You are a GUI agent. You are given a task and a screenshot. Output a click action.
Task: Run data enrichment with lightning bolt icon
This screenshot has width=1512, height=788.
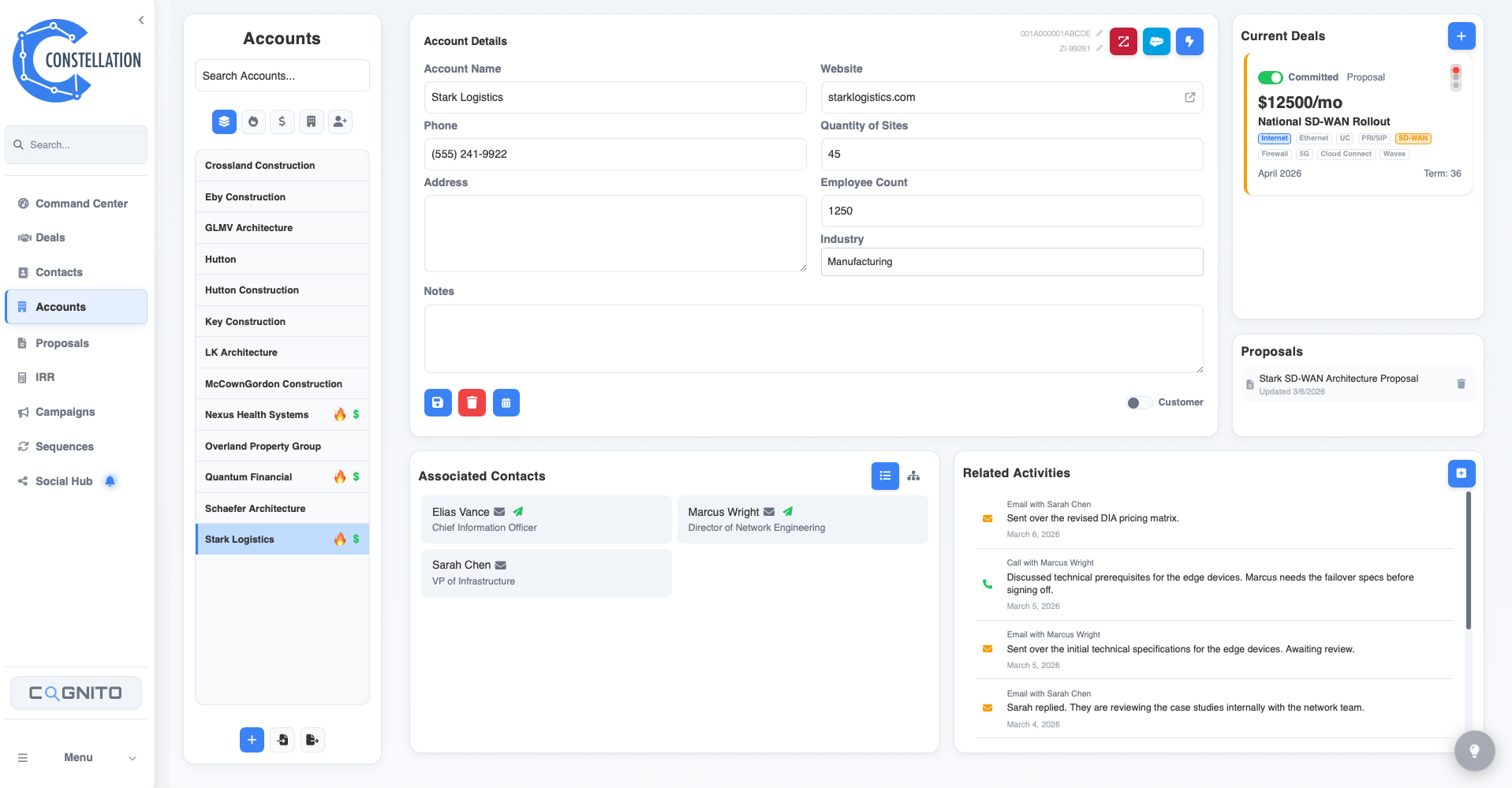[1189, 41]
